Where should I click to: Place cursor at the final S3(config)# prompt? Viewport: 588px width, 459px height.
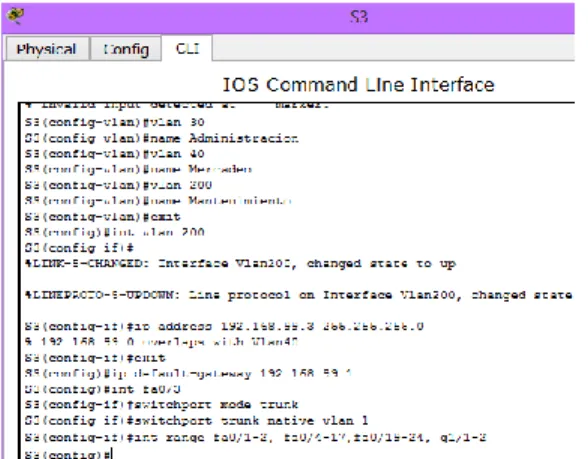click(x=68, y=454)
